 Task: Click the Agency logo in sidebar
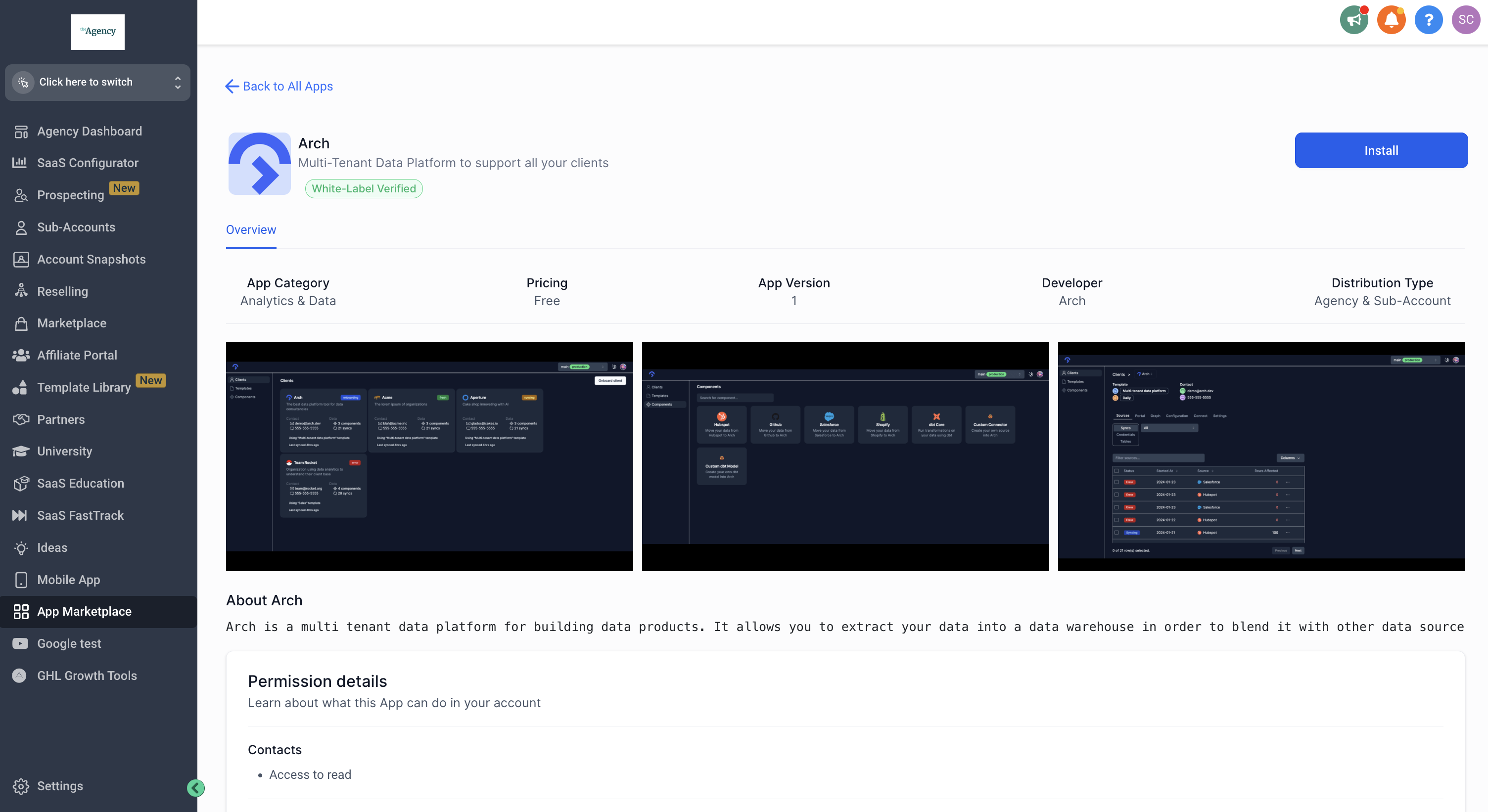[97, 32]
